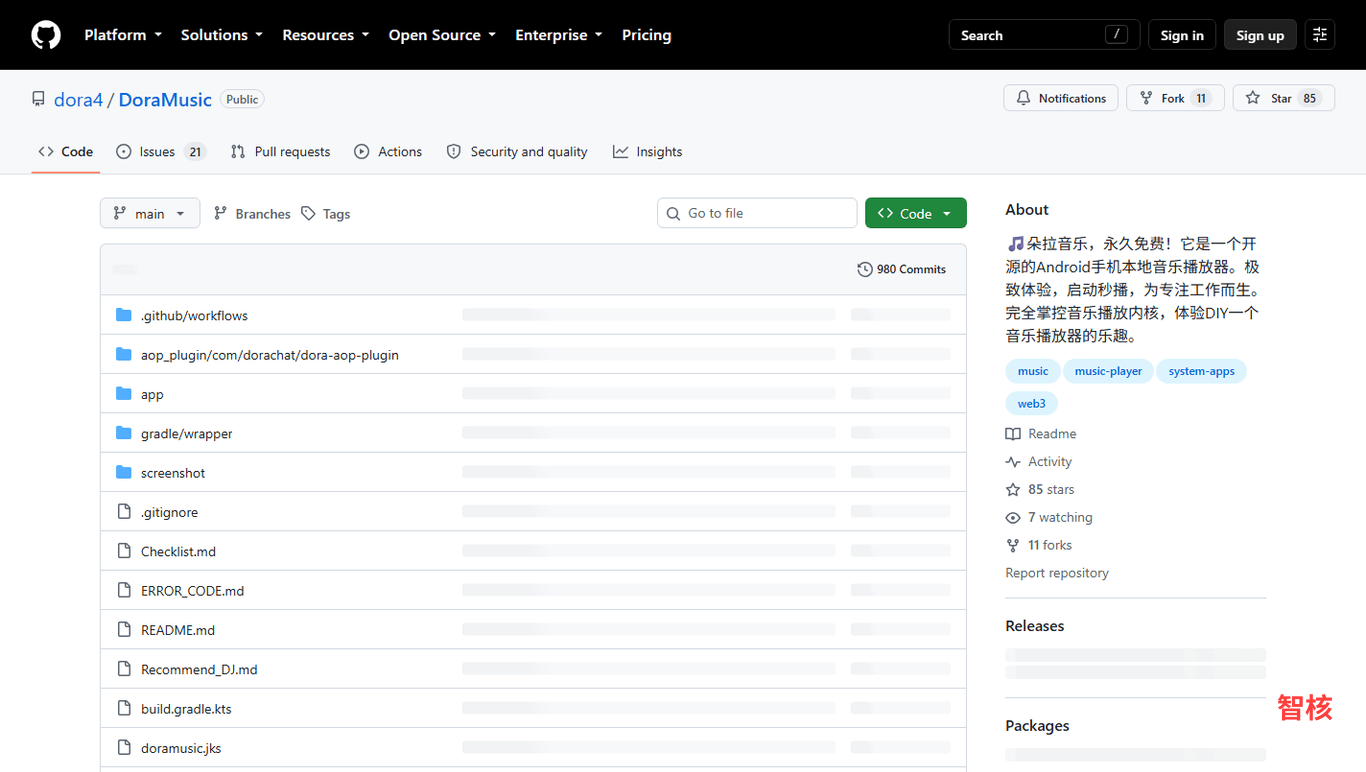Click the tag icon beside Tags
Viewport: 1366px width, 772px height.
pos(309,214)
